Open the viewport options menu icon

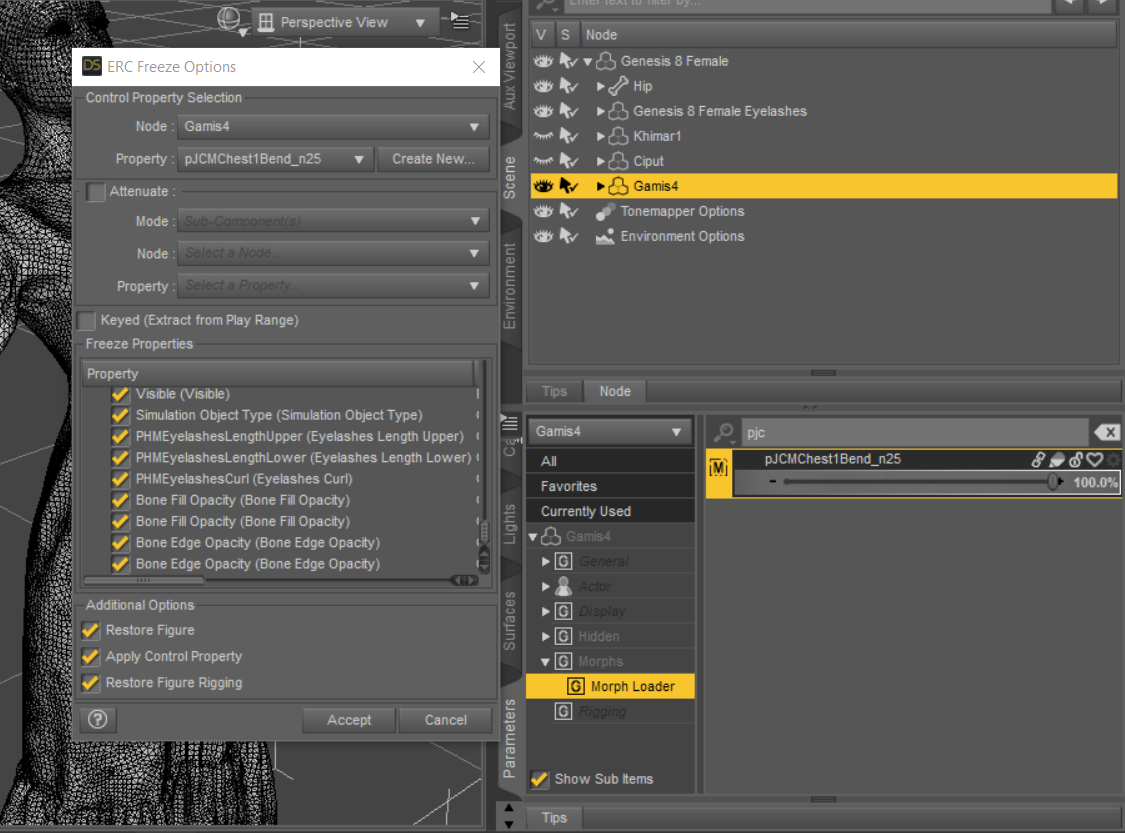tap(459, 22)
